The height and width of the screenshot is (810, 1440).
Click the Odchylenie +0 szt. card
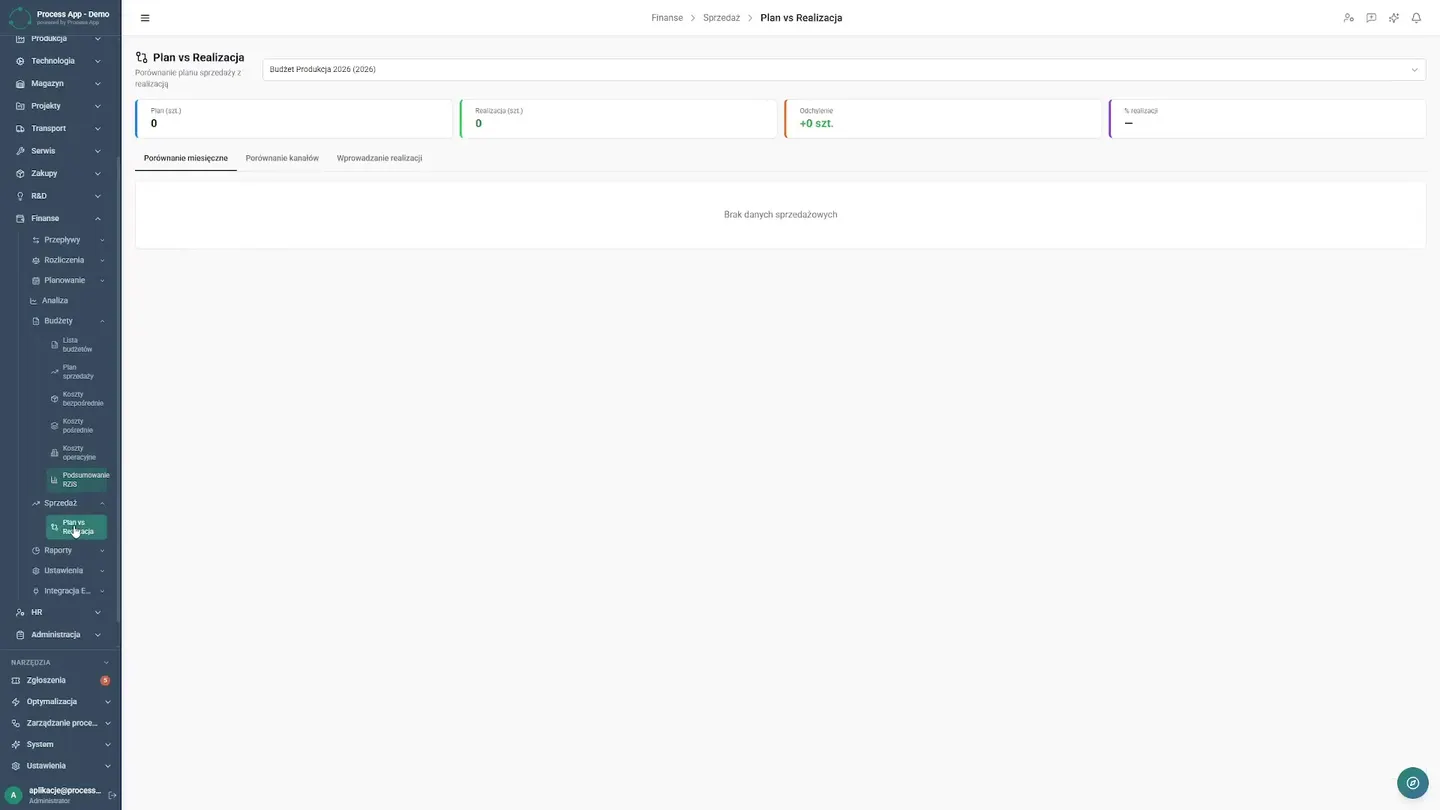(943, 119)
